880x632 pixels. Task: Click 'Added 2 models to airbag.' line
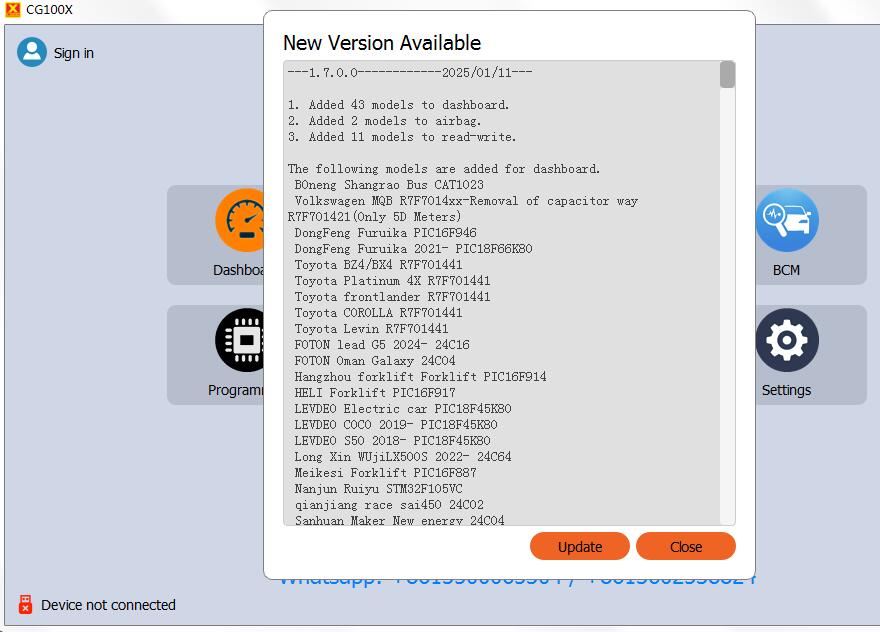point(384,121)
